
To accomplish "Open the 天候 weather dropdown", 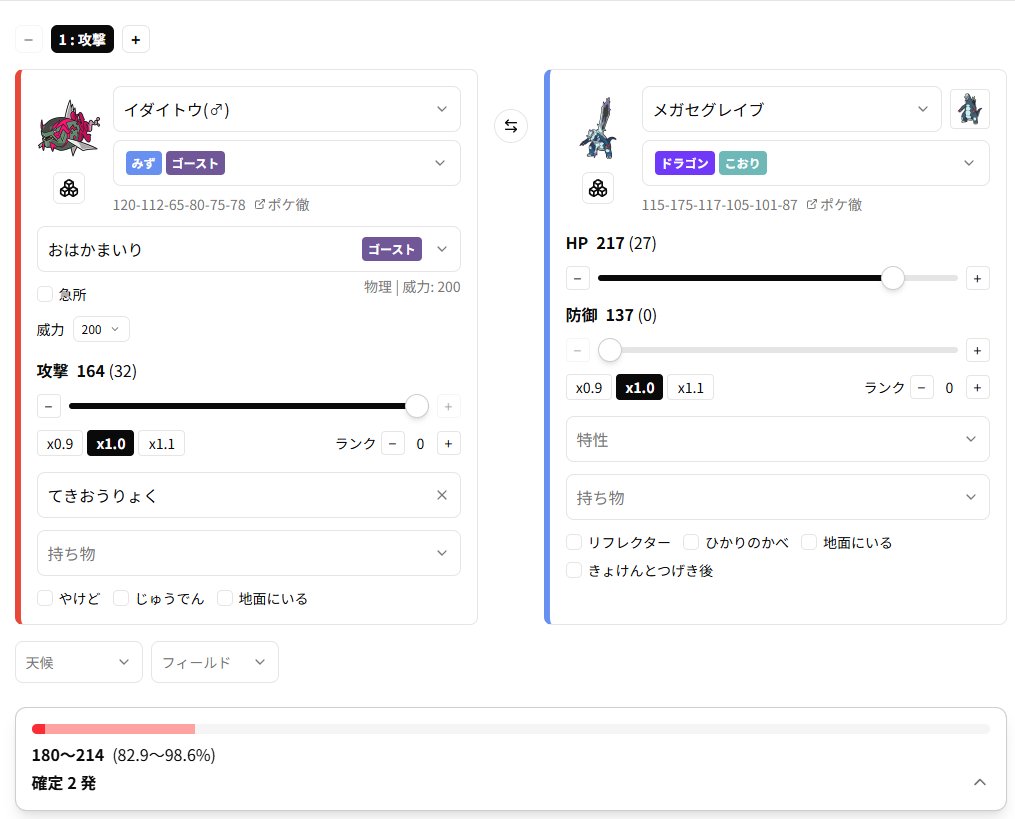I will [x=79, y=662].
